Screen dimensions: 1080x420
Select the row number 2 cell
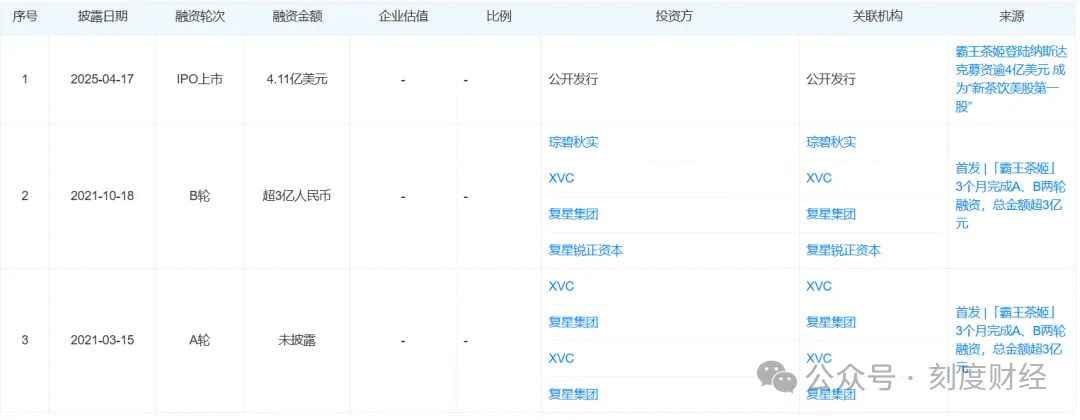tap(25, 196)
